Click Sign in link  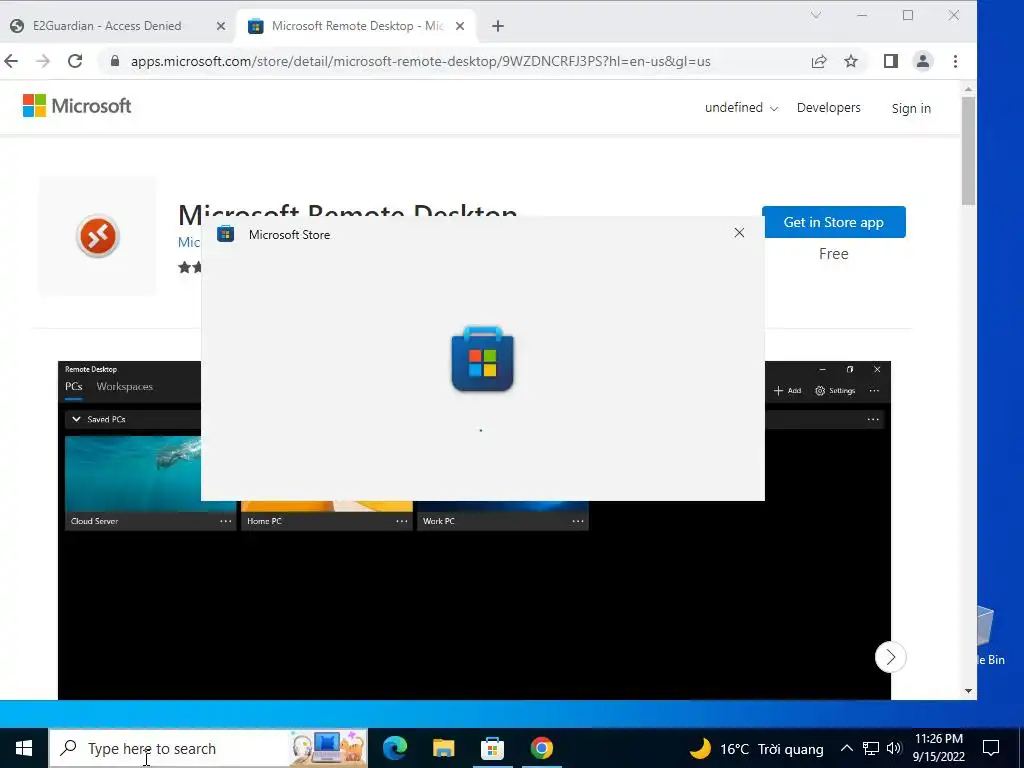tap(911, 108)
